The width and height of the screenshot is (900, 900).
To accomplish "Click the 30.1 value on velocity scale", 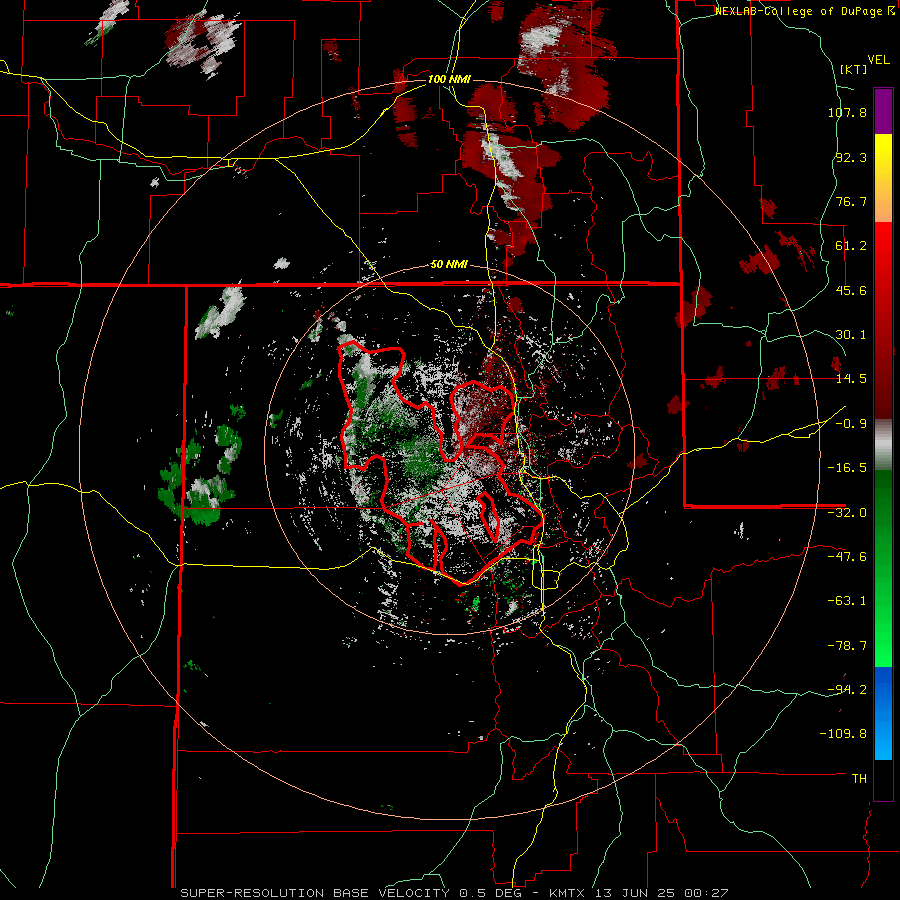I will coord(851,335).
